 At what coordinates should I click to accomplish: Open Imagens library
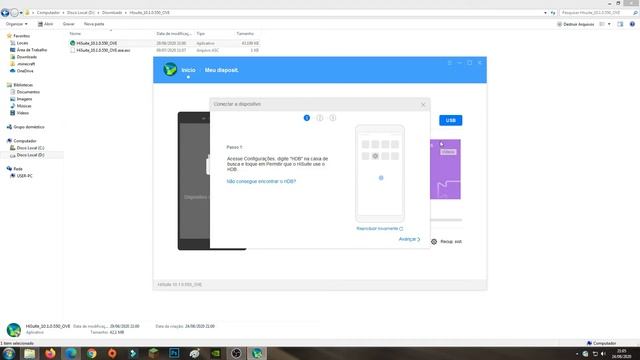pos(24,99)
